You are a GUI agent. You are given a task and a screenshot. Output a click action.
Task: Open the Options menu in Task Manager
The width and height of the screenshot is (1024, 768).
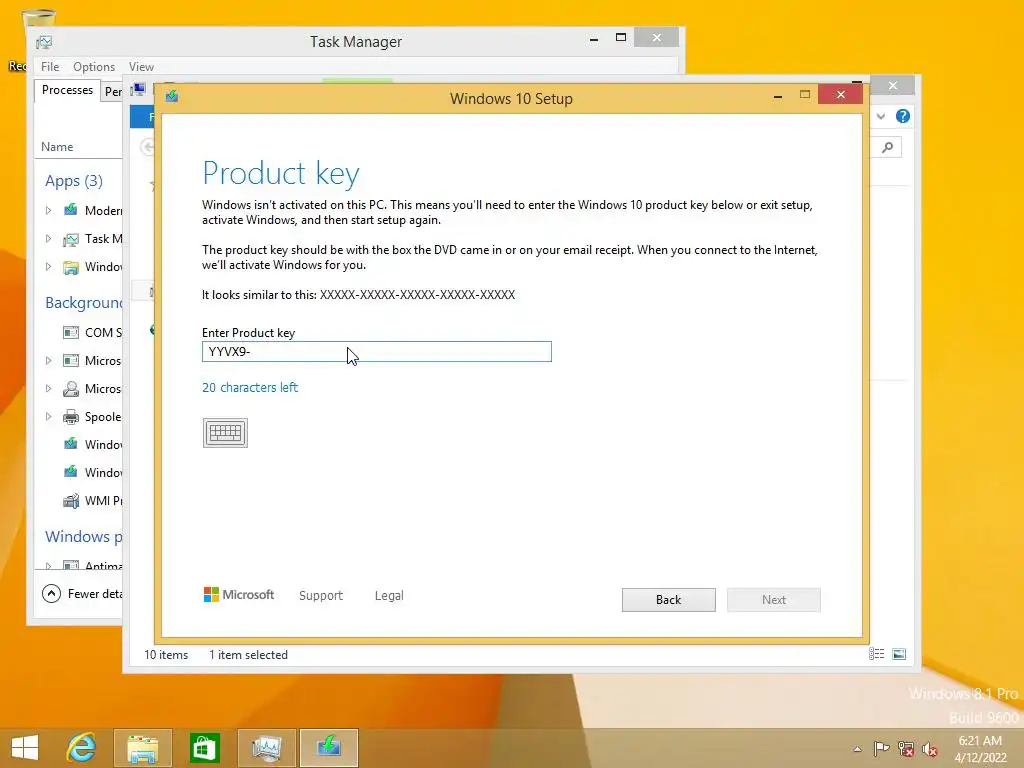pyautogui.click(x=94, y=67)
